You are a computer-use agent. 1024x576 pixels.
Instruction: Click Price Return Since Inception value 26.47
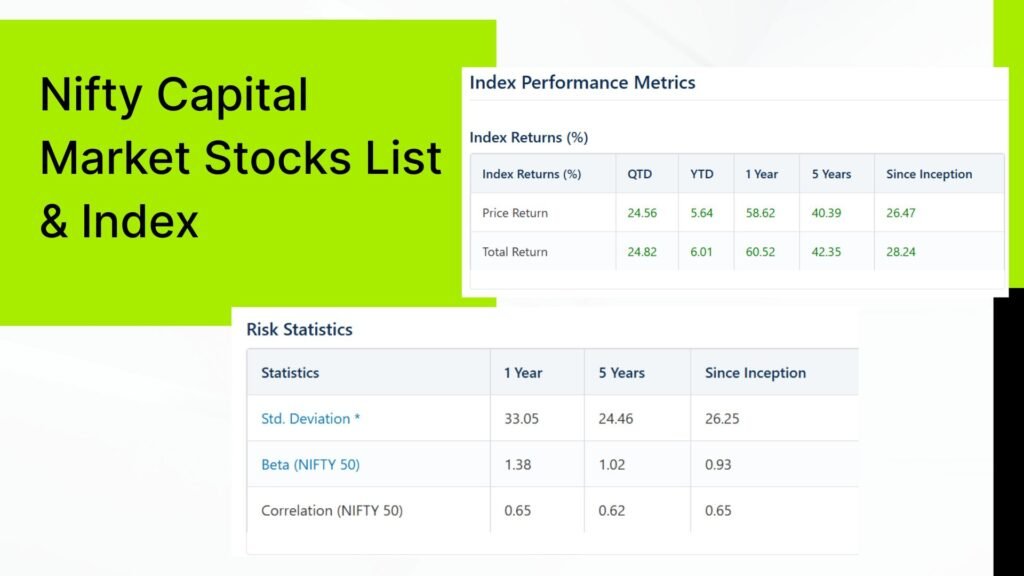click(x=901, y=213)
